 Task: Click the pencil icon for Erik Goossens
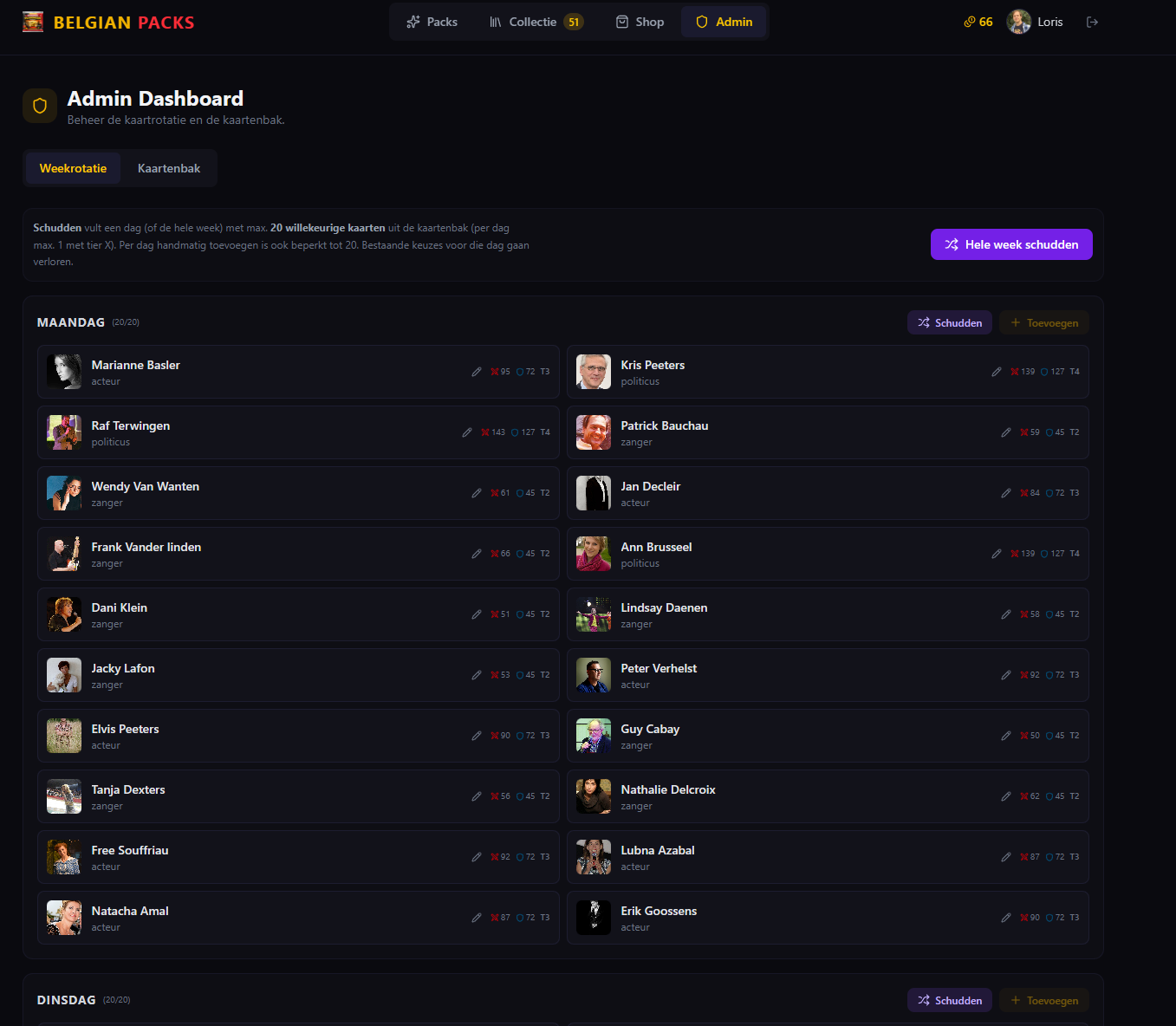tap(1006, 917)
